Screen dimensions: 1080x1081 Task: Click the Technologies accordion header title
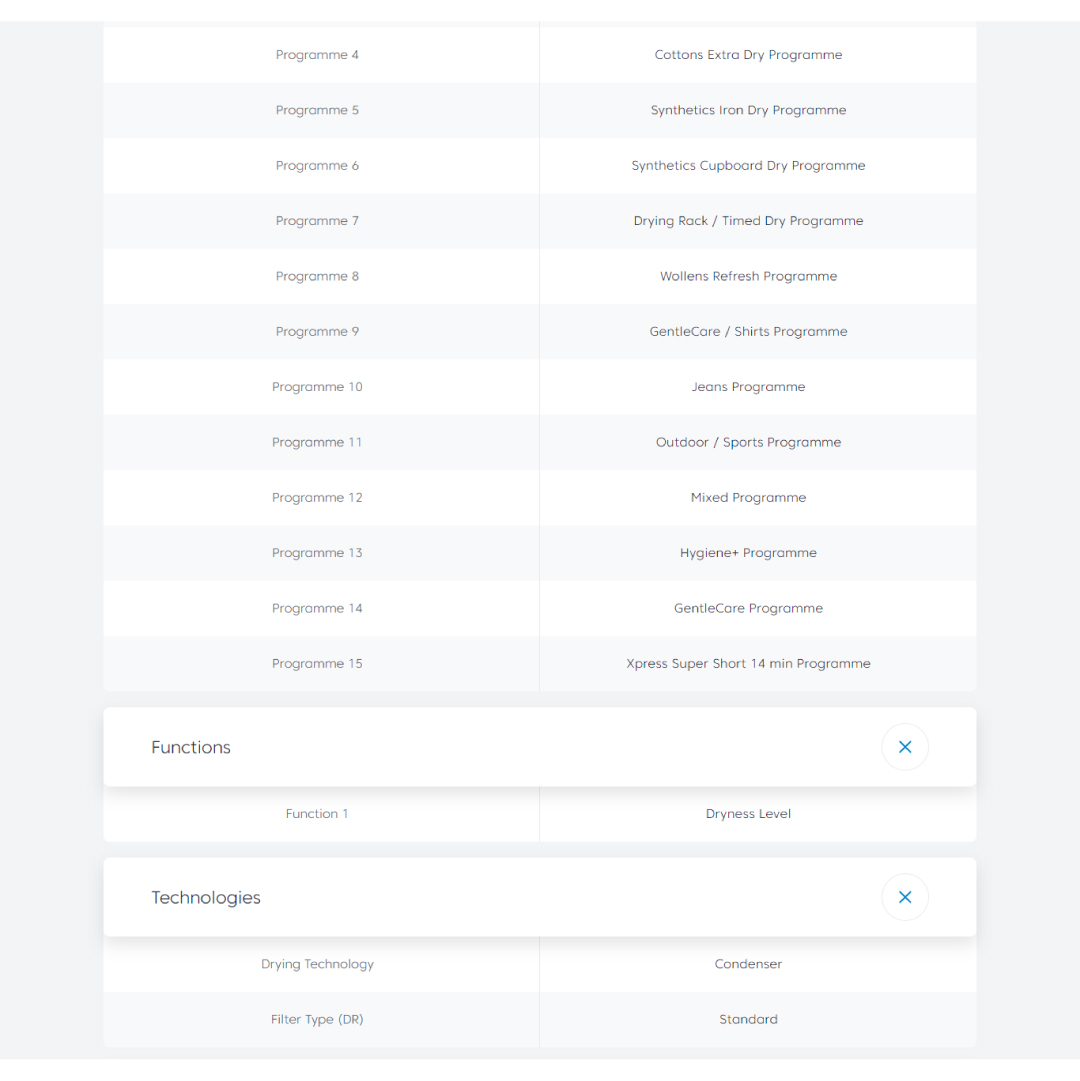[x=206, y=897]
